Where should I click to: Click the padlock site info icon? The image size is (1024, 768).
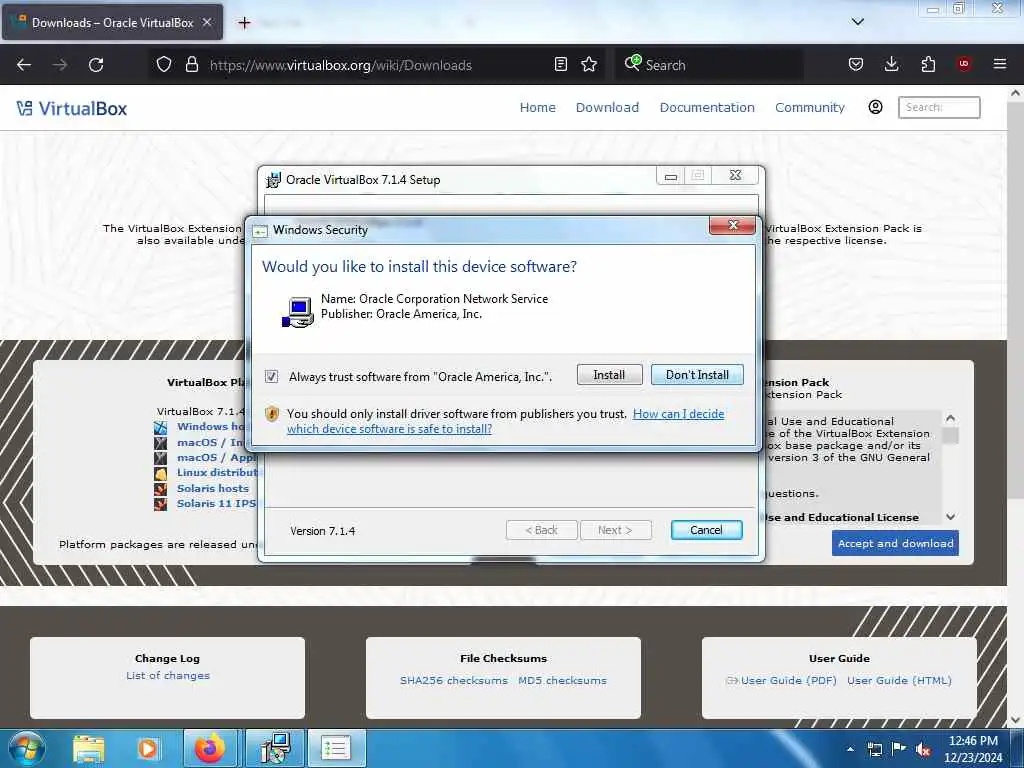(191, 64)
